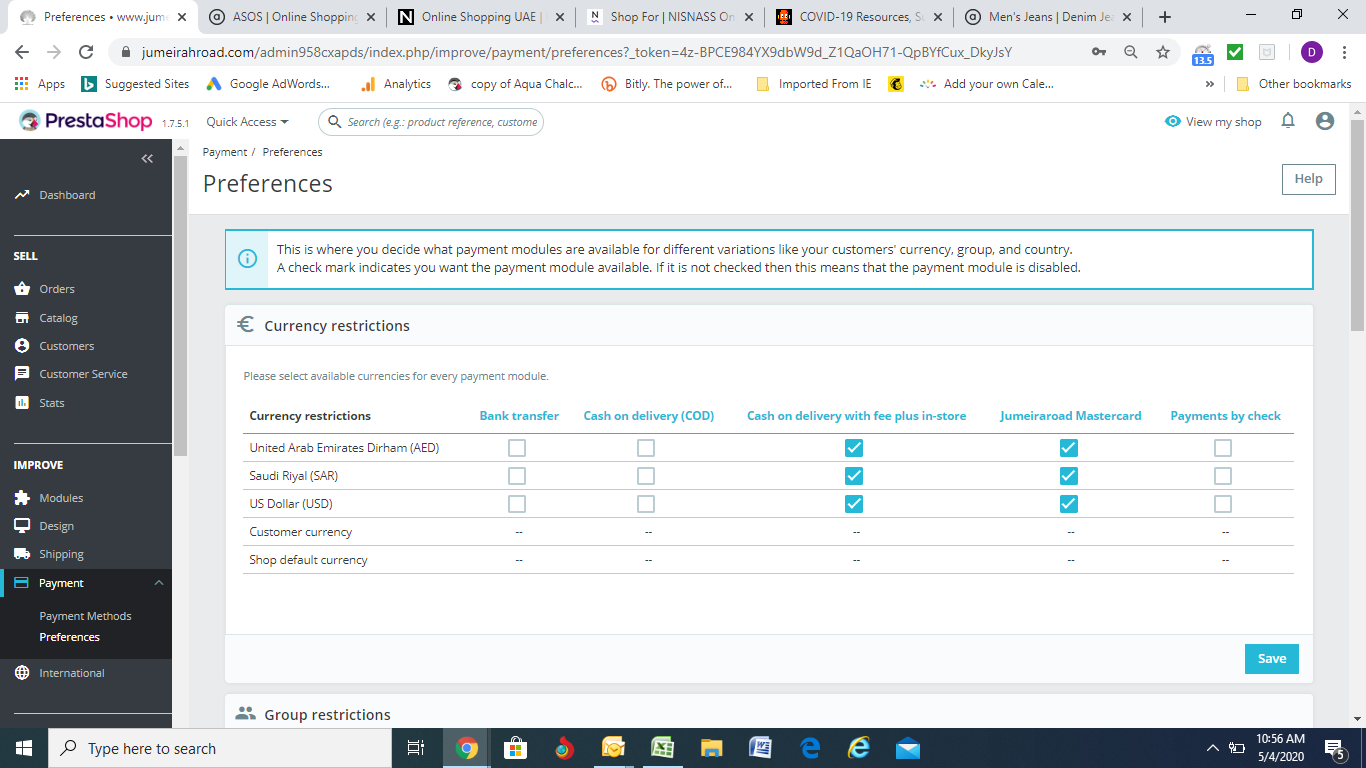Click the Shipping truck icon

tap(22, 554)
